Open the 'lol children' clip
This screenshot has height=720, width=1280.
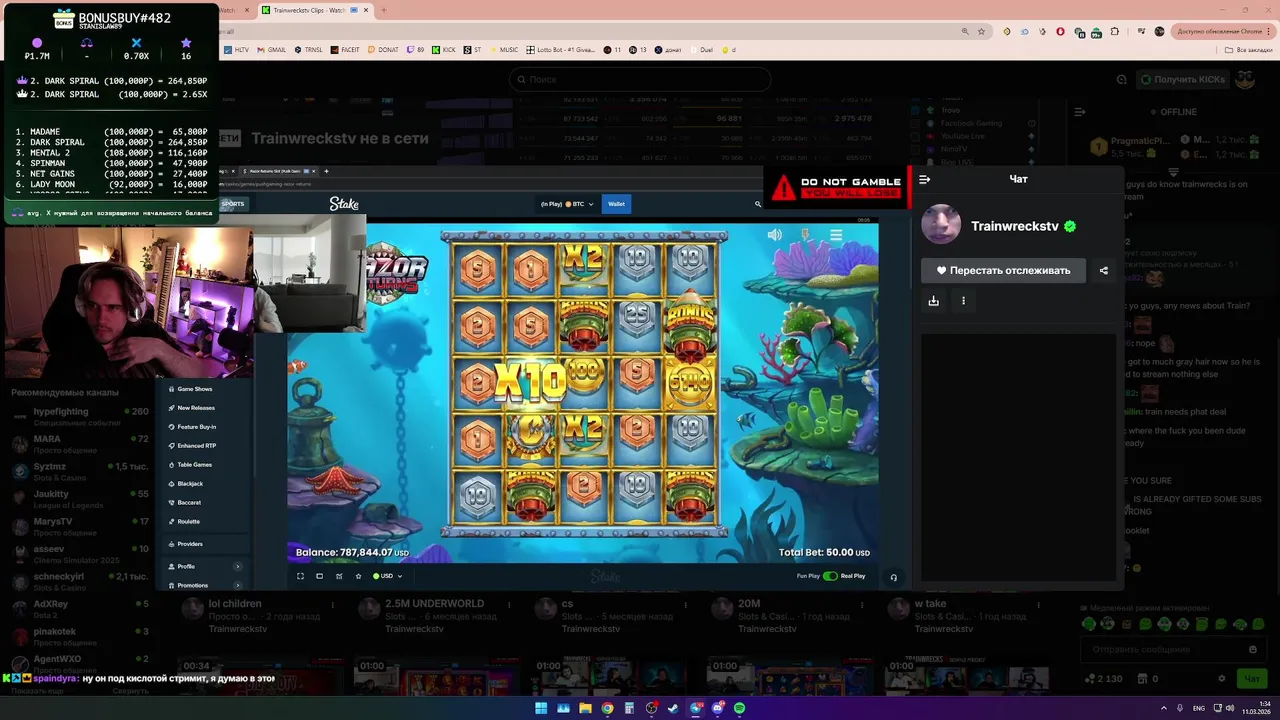click(236, 603)
